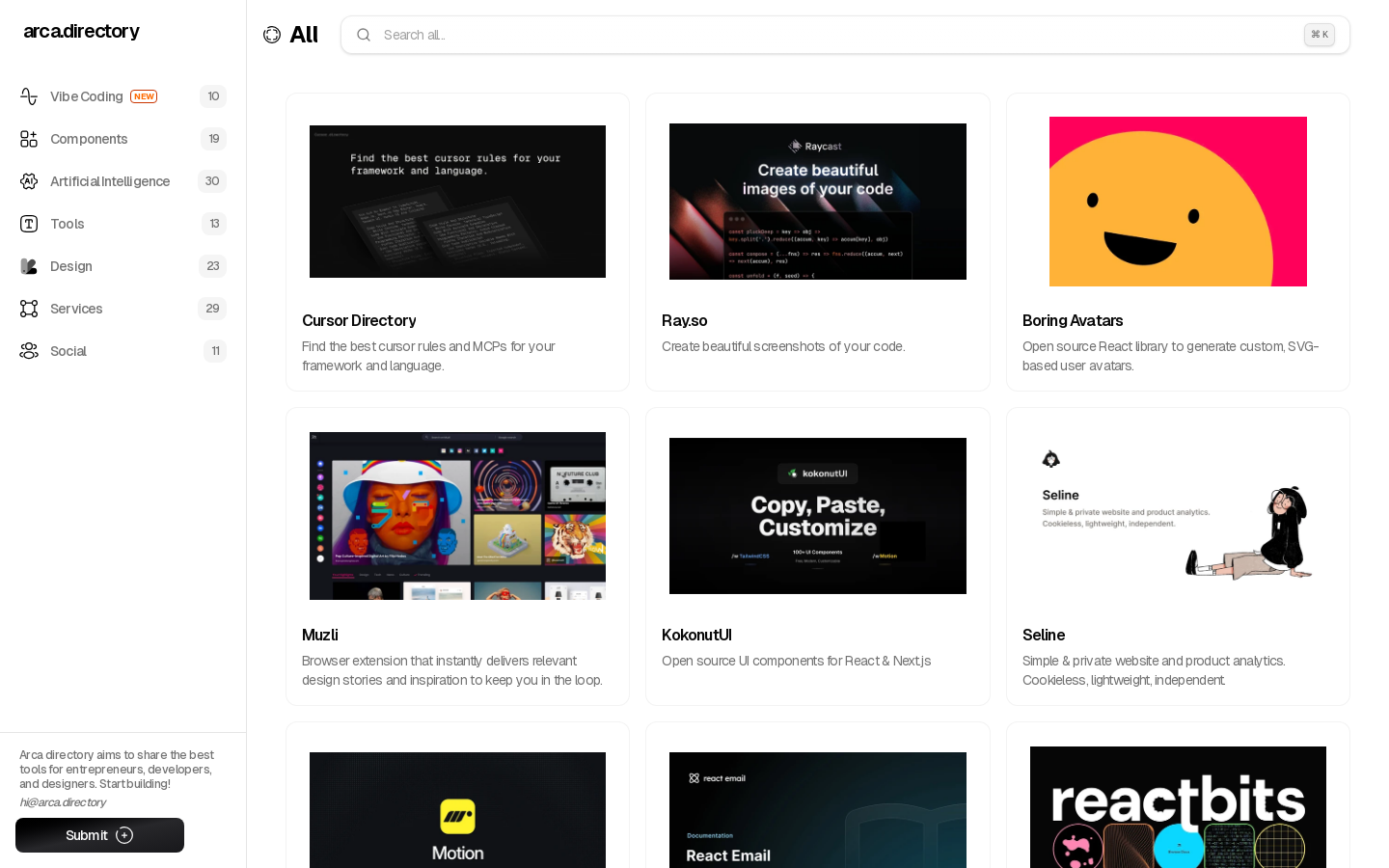Open the Muzli preview thumbnail

457,516
